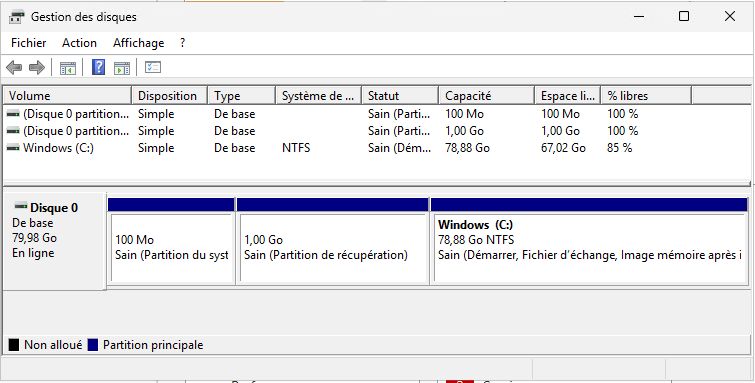Viewport: 755px width, 383px height.
Task: Sort by the % libres column header
Action: pos(646,96)
